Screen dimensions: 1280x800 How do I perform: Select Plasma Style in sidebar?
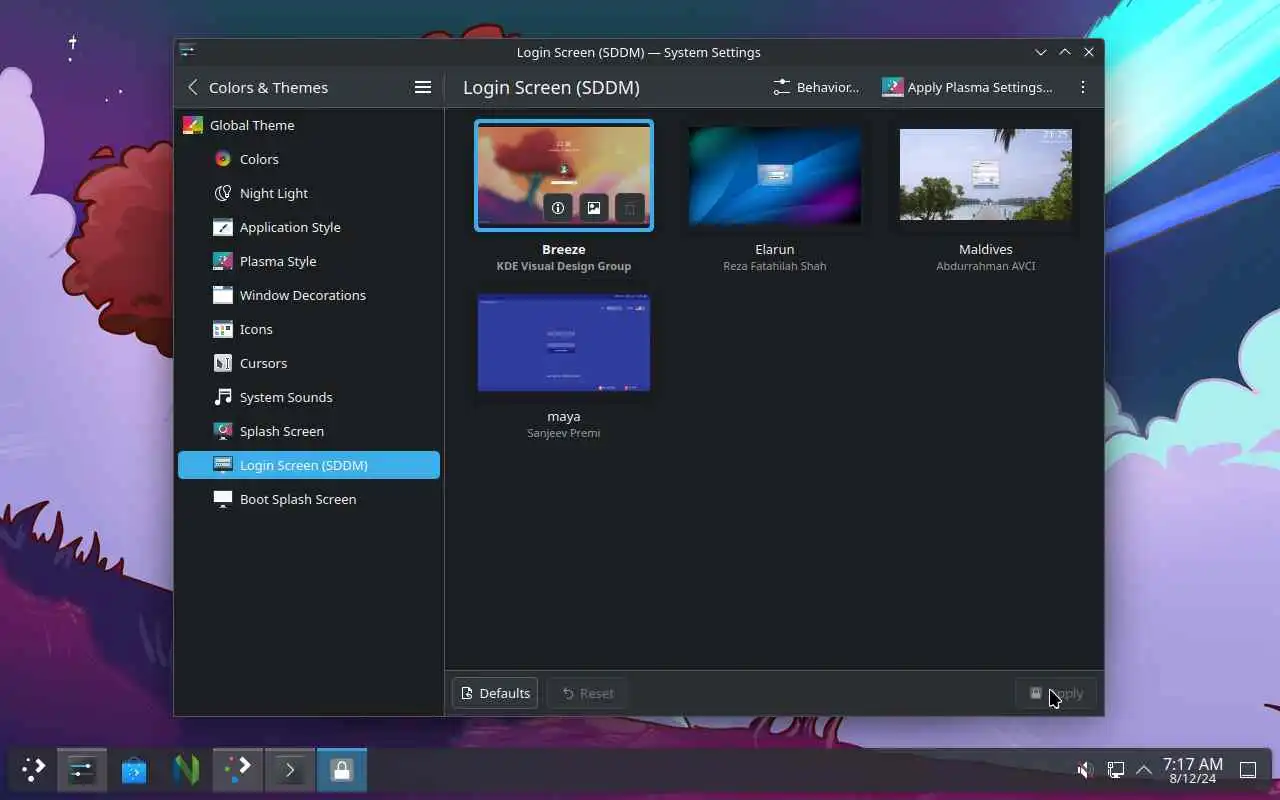point(308,261)
